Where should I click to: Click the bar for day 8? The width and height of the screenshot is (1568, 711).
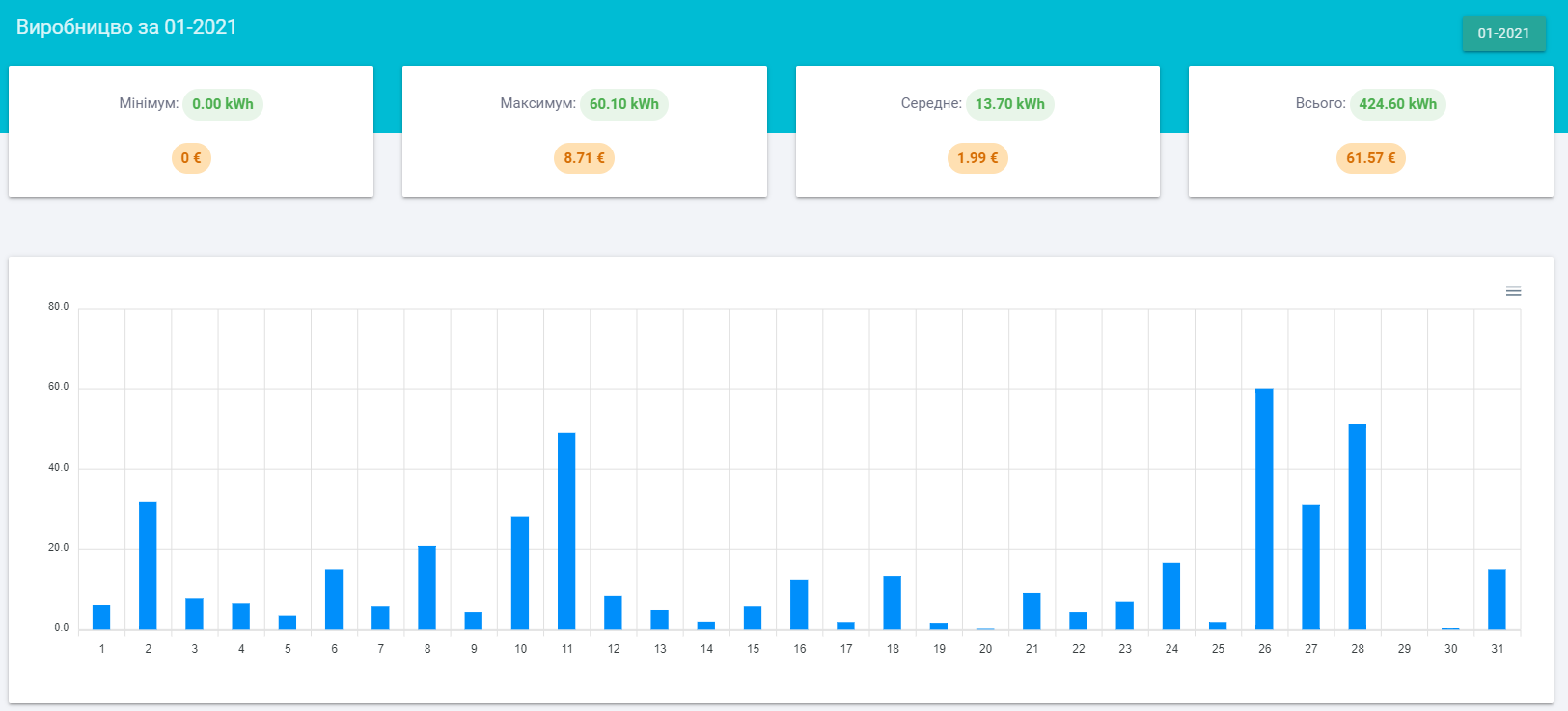(x=426, y=588)
